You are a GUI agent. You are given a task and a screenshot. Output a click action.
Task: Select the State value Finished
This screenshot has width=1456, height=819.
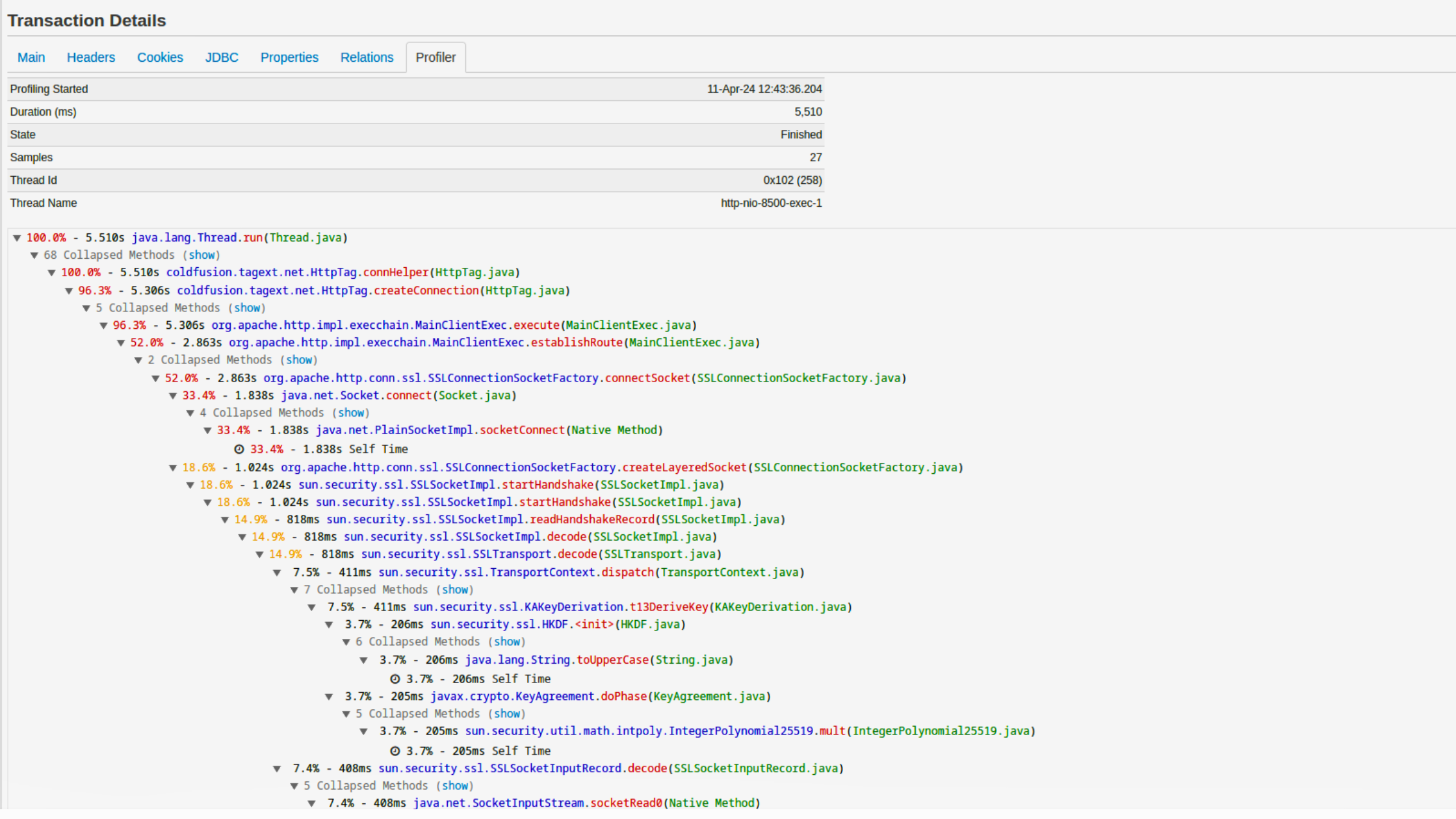[801, 135]
